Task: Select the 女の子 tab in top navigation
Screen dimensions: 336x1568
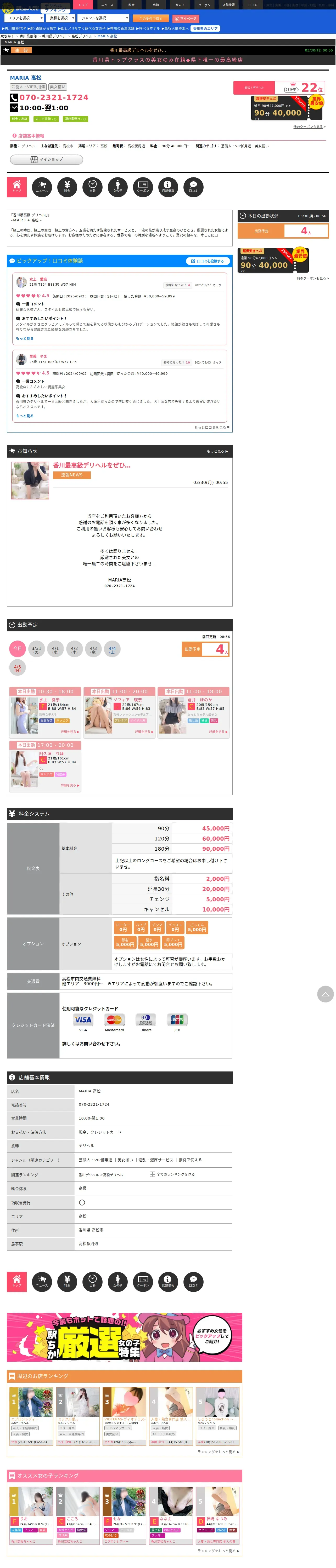Action: pos(180,5)
